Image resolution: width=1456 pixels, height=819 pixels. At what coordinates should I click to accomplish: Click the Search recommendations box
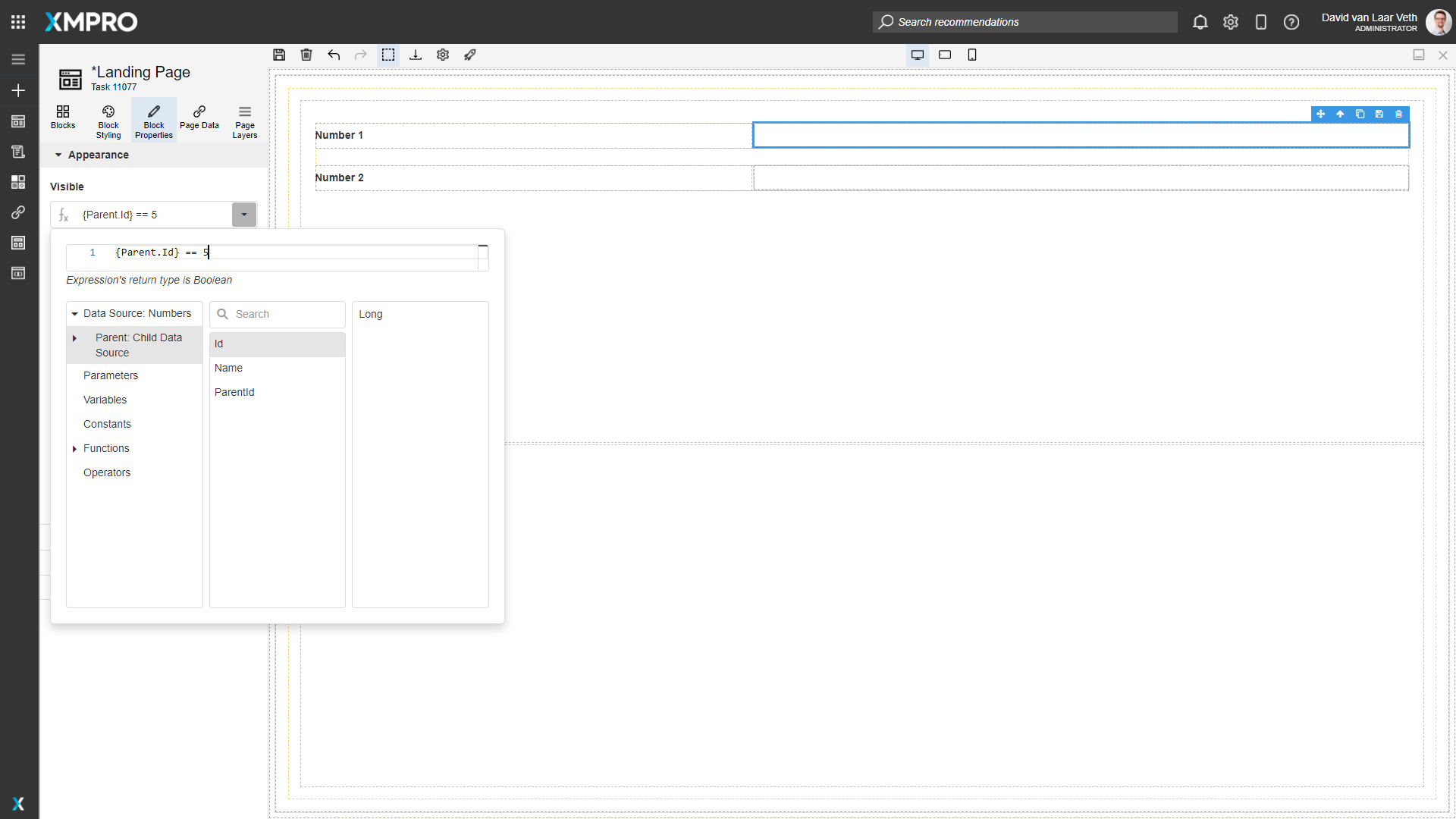click(x=1024, y=22)
